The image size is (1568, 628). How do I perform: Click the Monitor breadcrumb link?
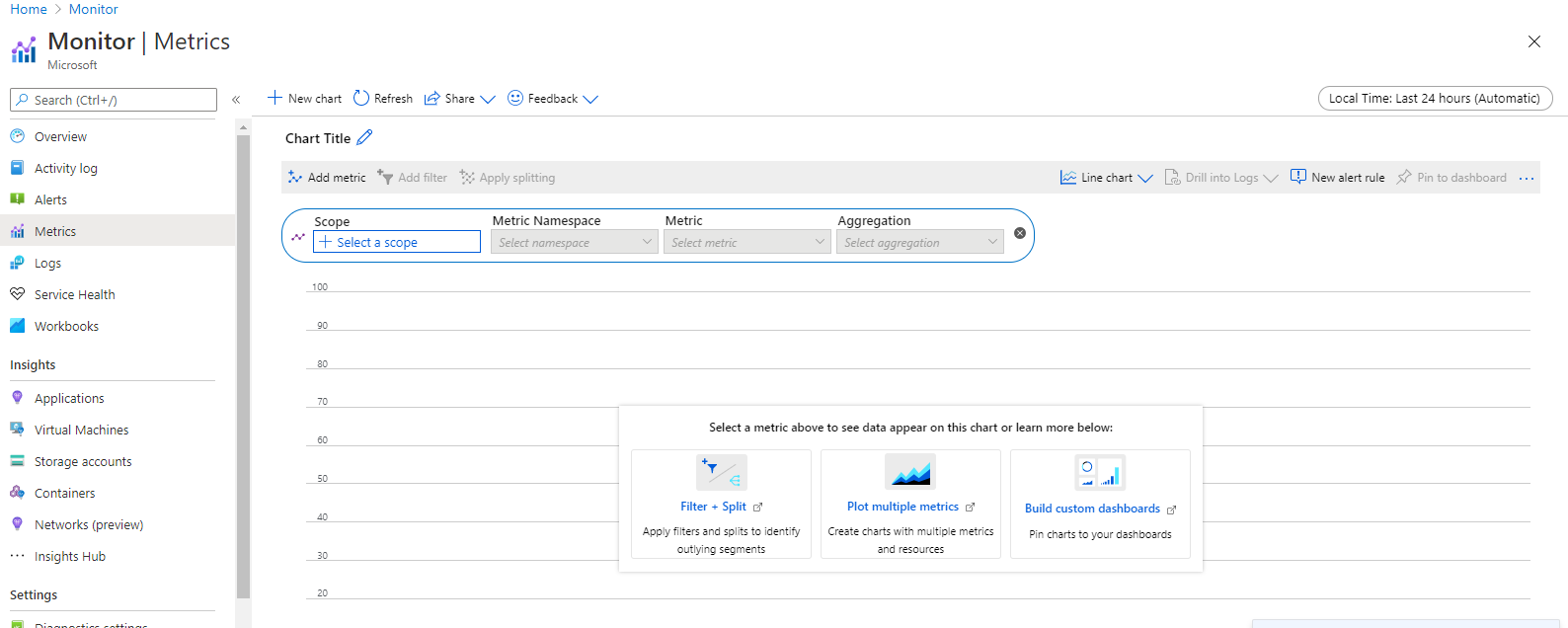(94, 9)
